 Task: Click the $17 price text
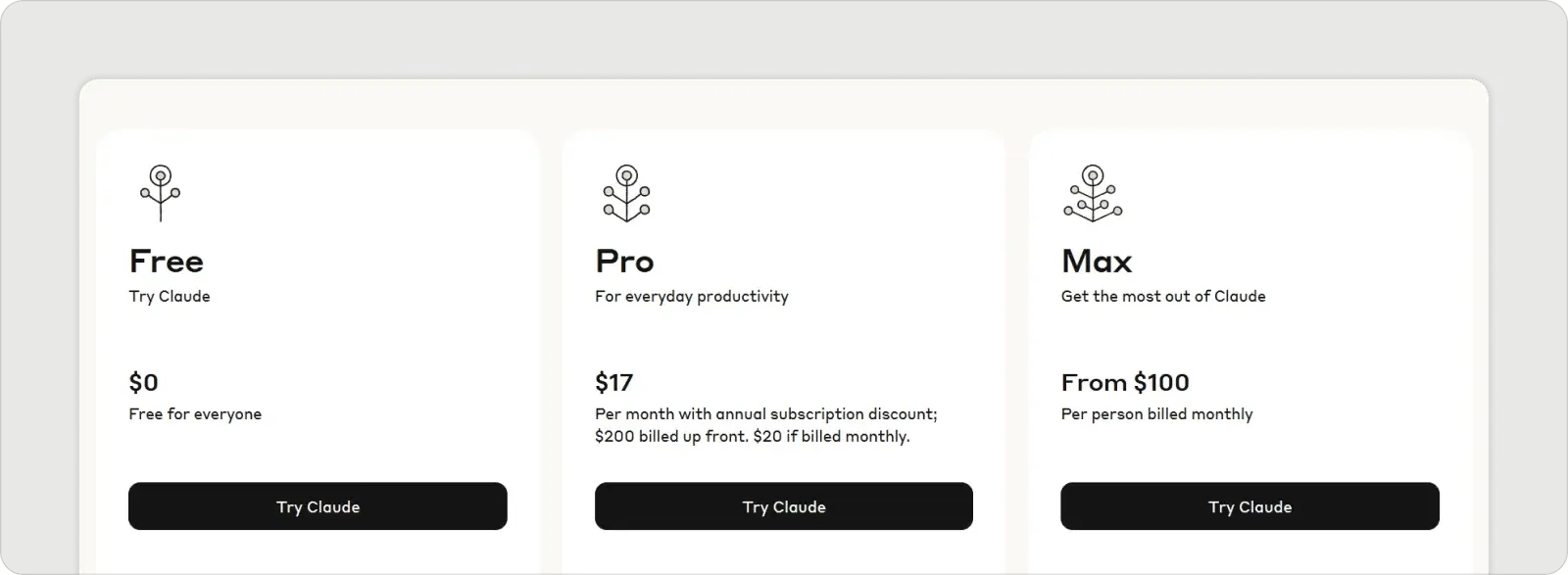click(x=614, y=382)
